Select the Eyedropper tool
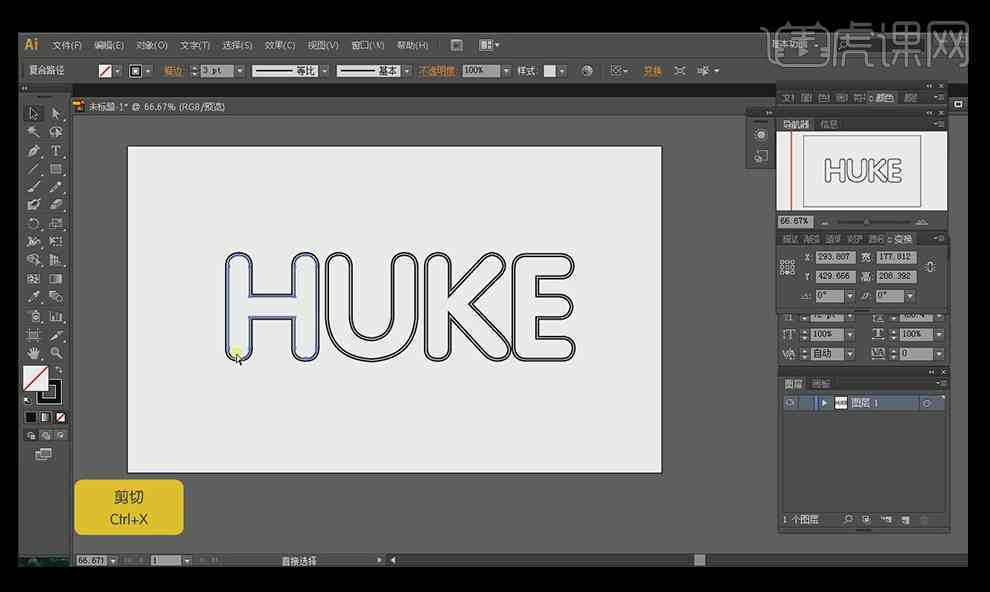Image resolution: width=990 pixels, height=592 pixels. click(33, 297)
